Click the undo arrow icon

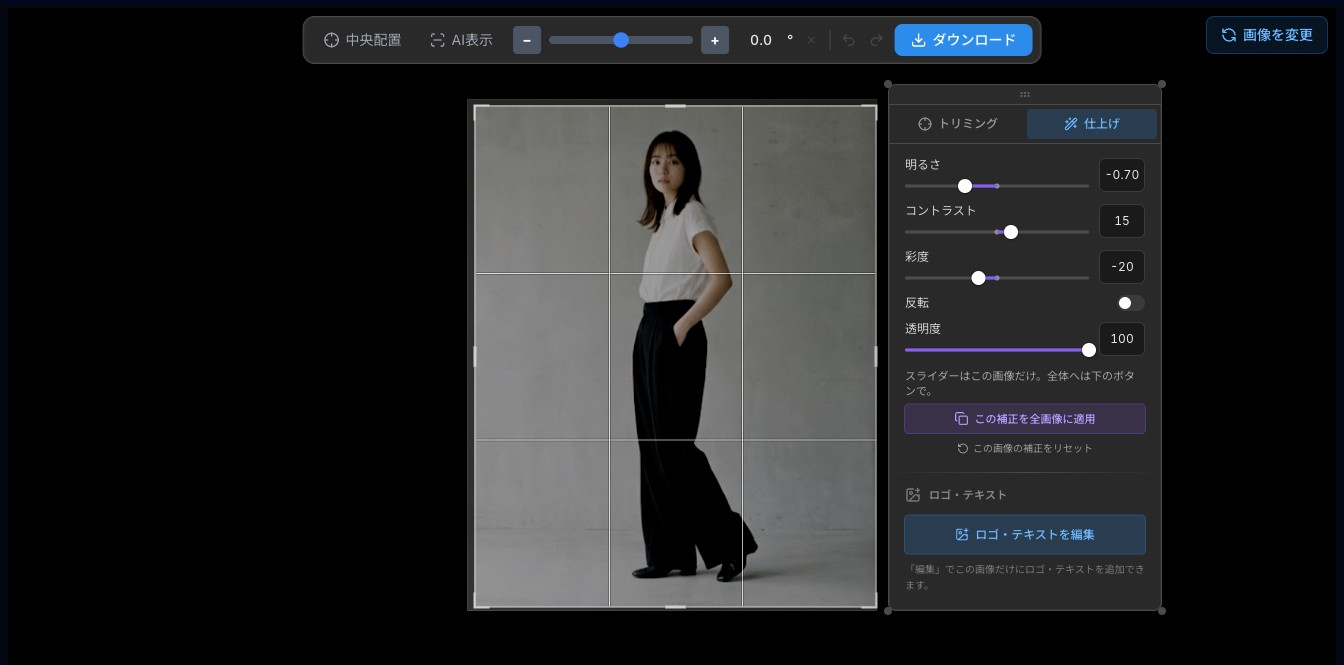[849, 40]
